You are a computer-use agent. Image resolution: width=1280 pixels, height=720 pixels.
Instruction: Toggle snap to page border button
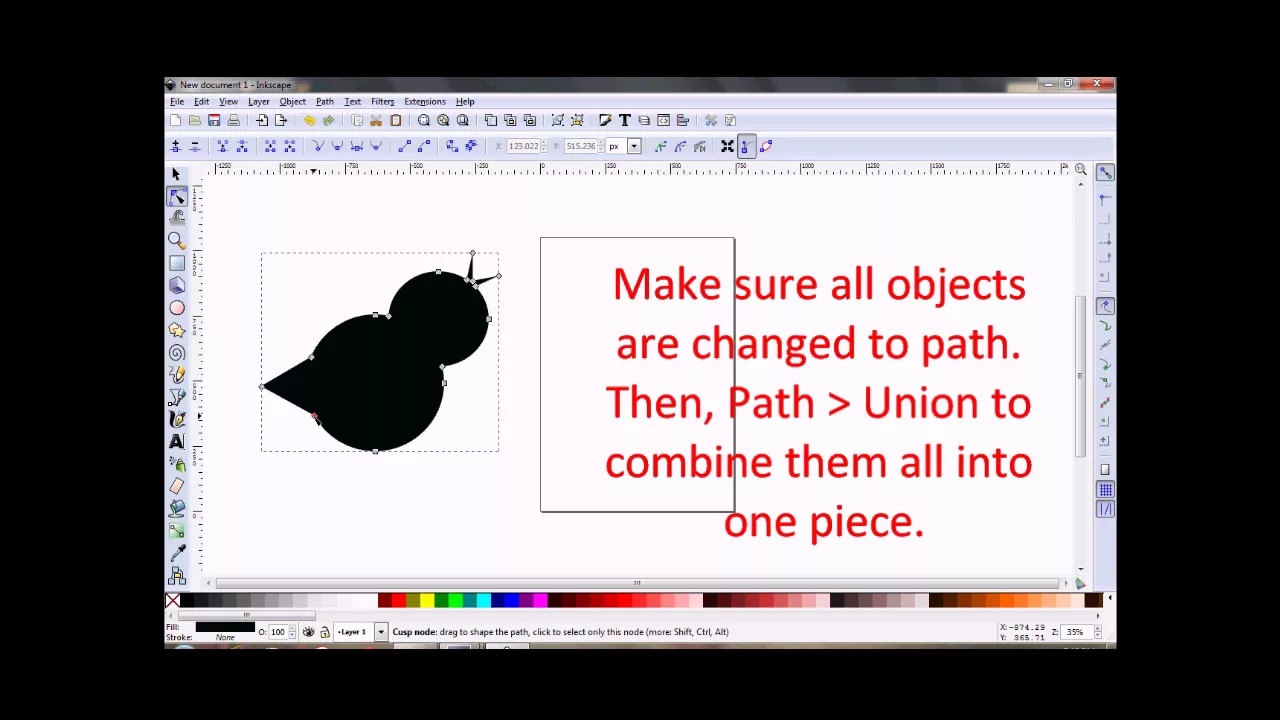(x=1105, y=470)
